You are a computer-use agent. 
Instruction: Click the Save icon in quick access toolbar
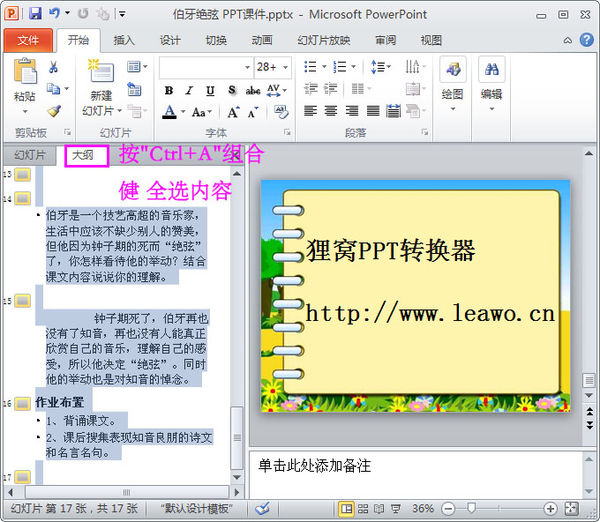point(35,14)
